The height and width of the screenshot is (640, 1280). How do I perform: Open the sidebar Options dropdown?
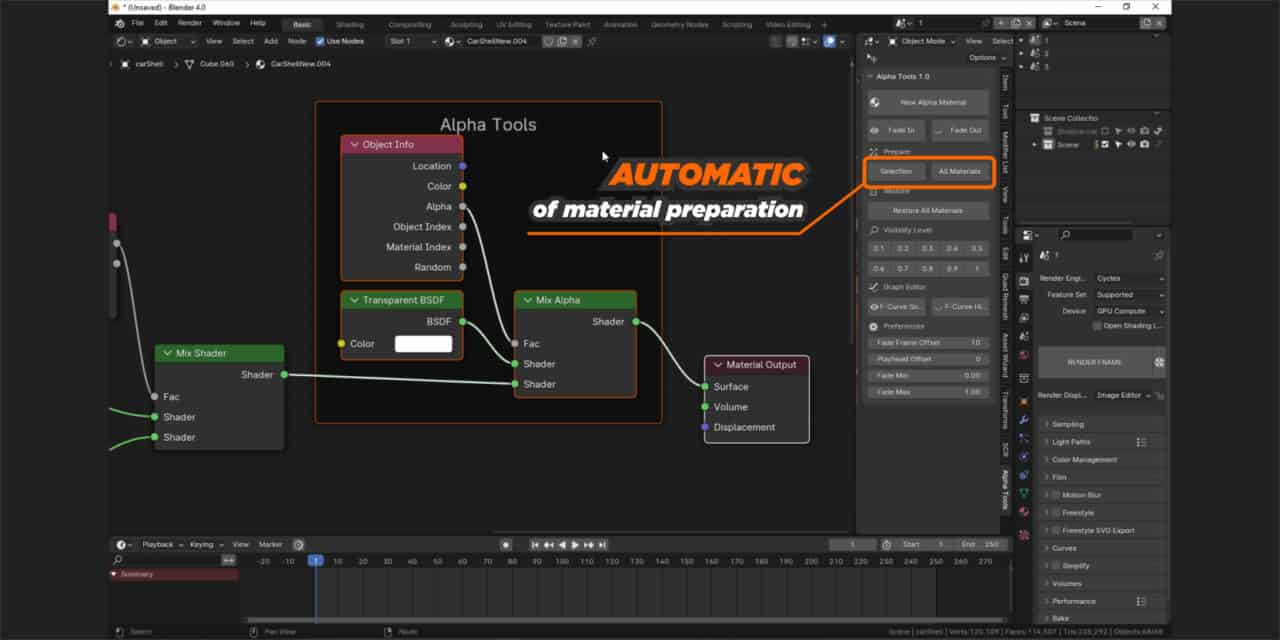point(985,58)
